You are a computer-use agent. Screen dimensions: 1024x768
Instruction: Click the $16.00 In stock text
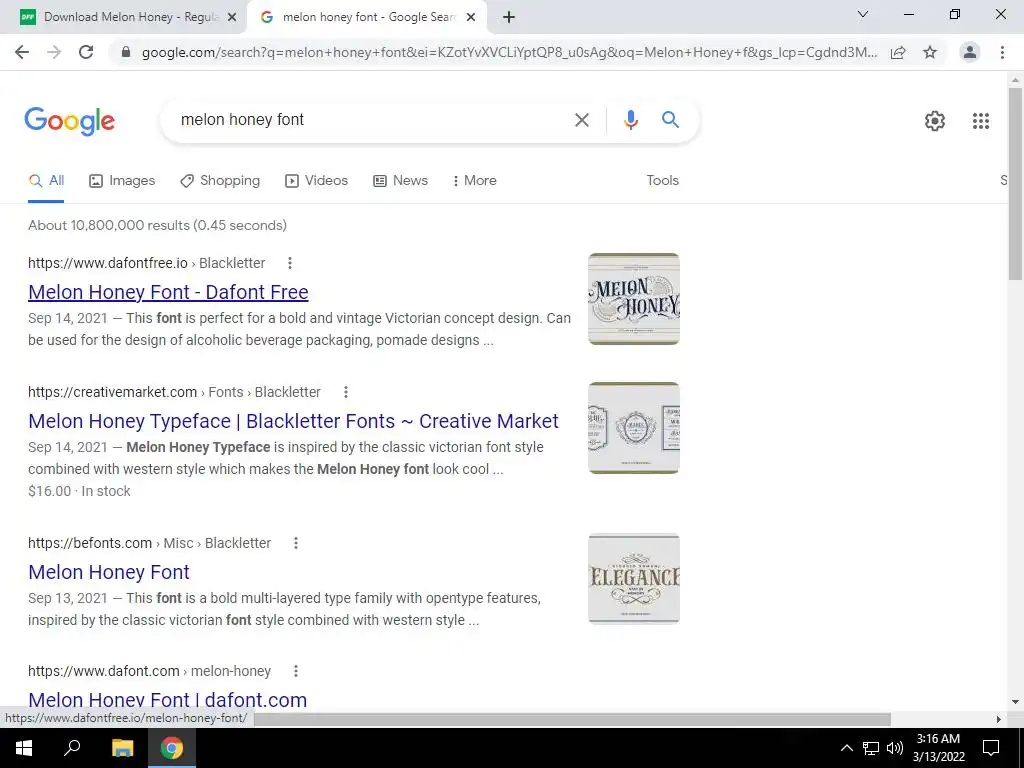tap(79, 491)
